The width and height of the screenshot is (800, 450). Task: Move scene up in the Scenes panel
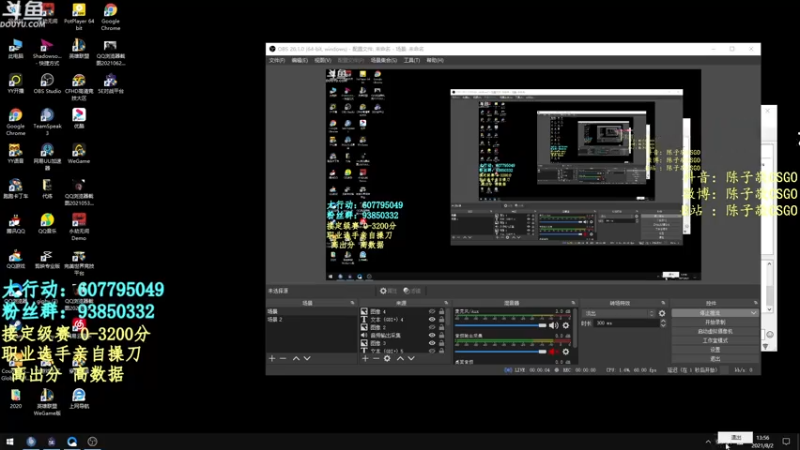[x=296, y=359]
